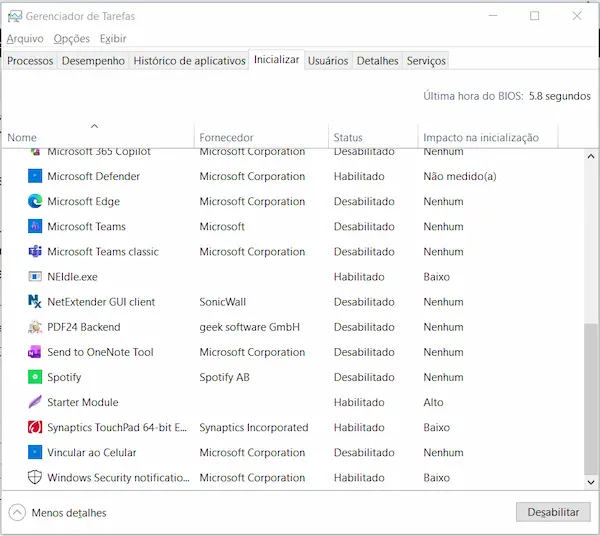
Task: Select the NetExtender GUI client name
Action: point(101,302)
